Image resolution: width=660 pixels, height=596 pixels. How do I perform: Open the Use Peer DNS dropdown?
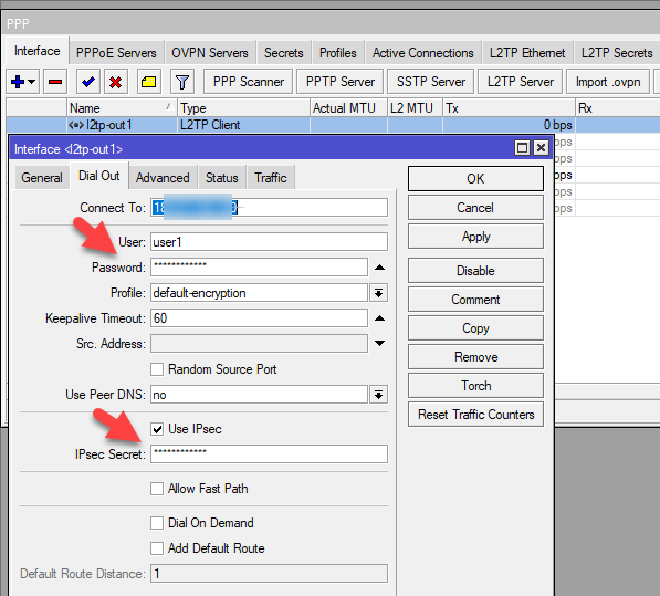379,395
